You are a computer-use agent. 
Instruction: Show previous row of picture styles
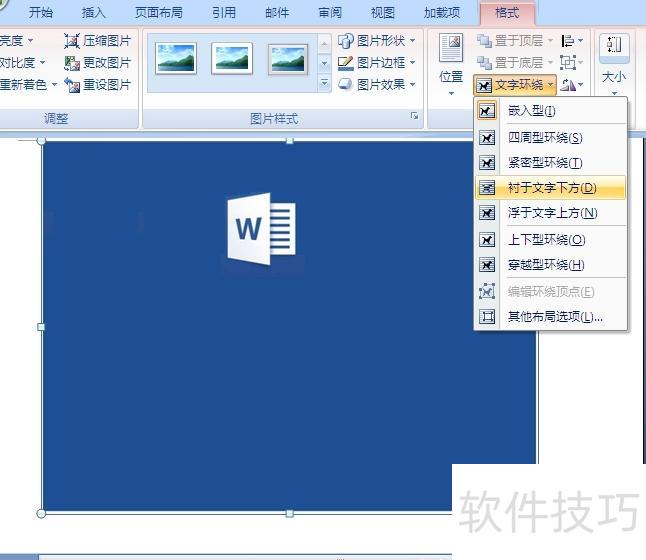click(324, 44)
